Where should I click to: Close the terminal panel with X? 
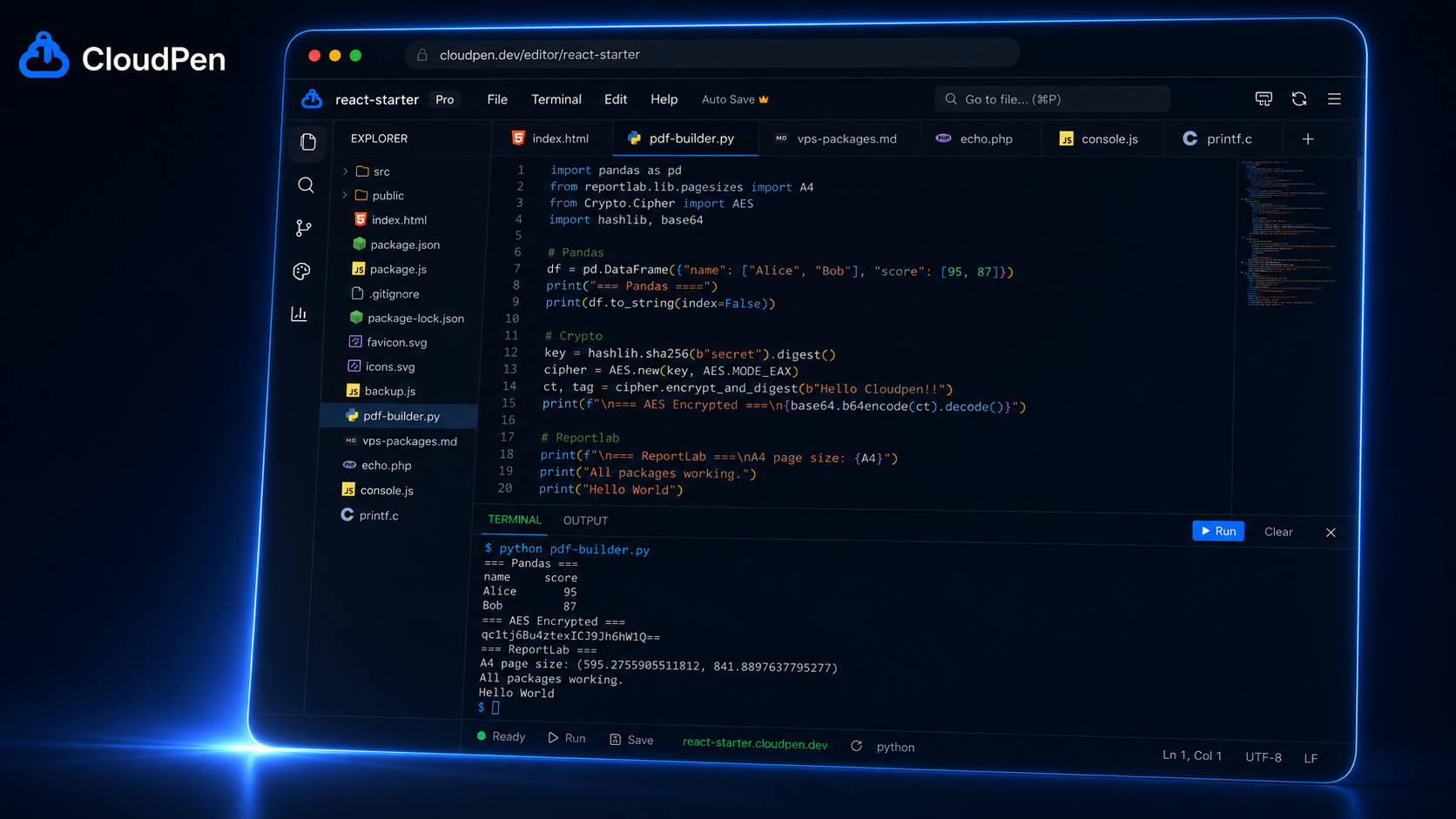1331,533
